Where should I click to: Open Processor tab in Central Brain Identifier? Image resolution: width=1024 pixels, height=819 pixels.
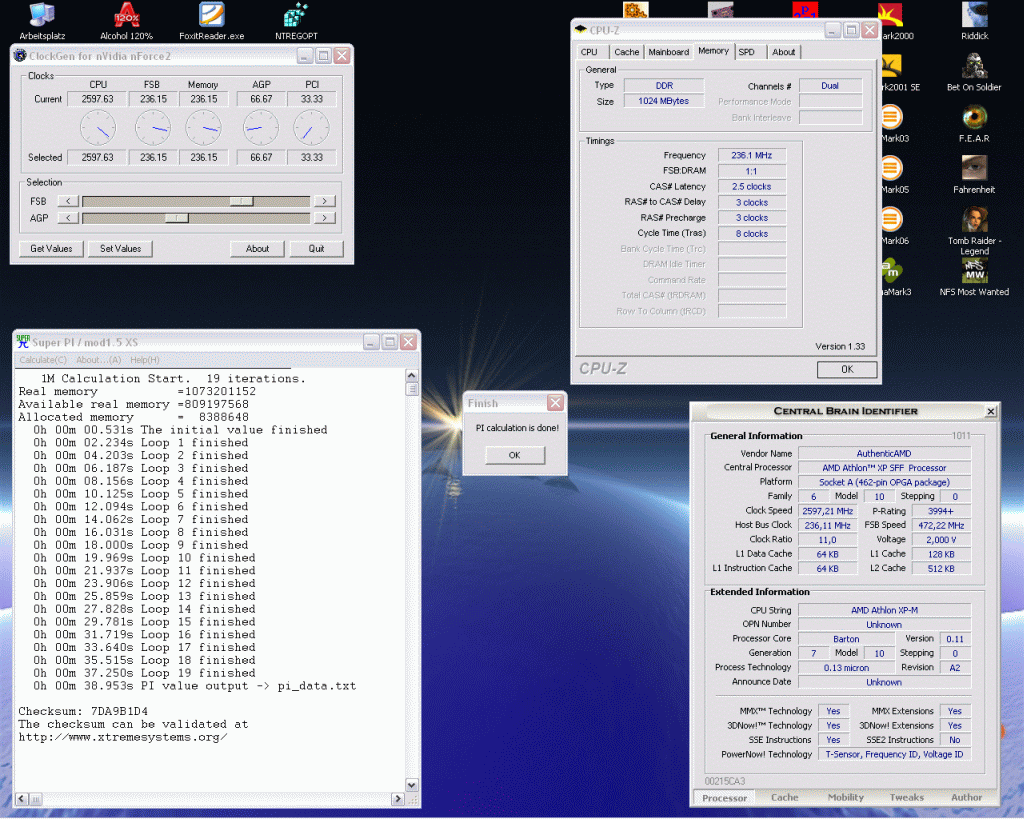[724, 798]
